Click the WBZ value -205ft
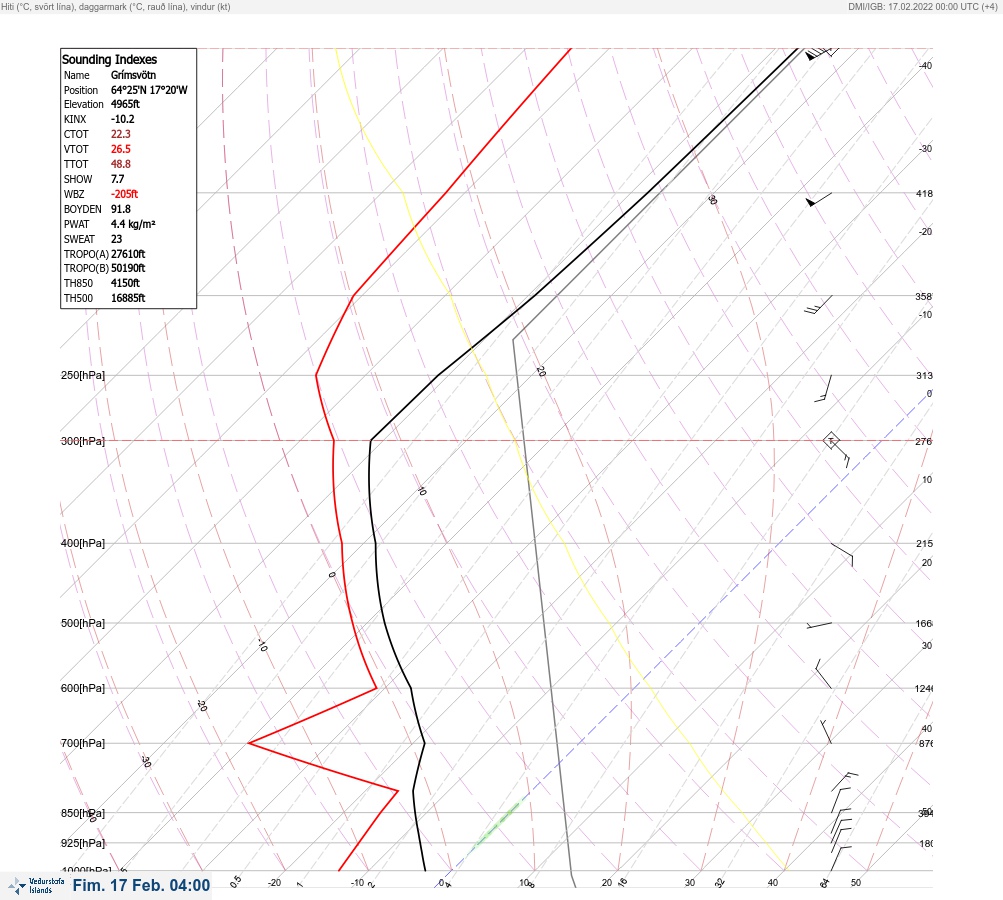The height and width of the screenshot is (900, 1003). [x=124, y=194]
